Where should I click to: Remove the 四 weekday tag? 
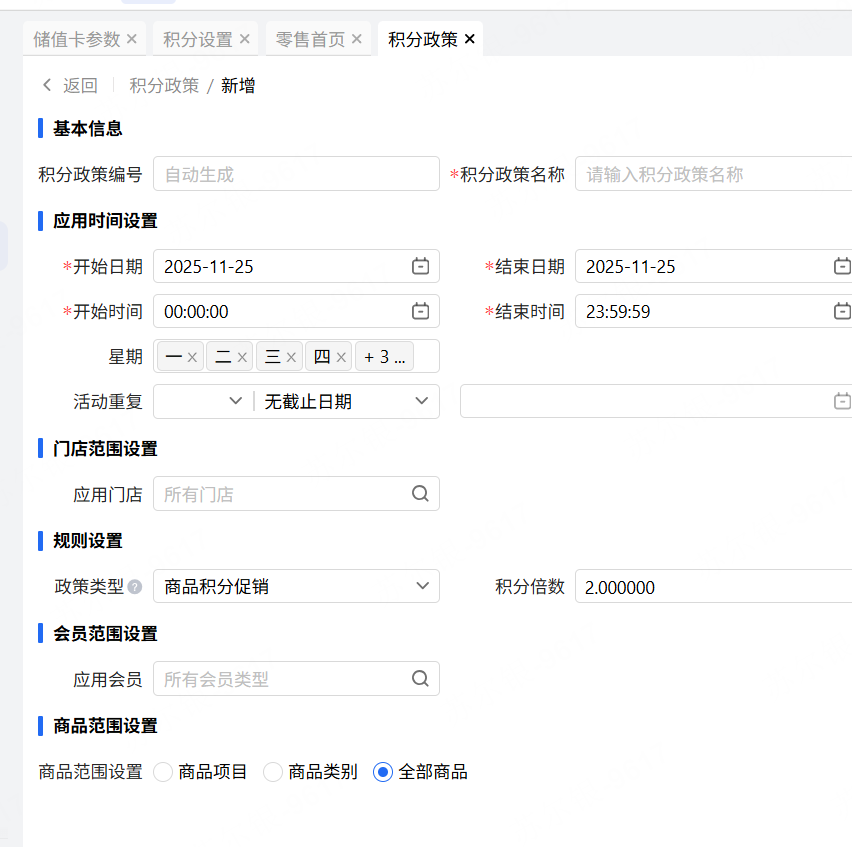342,357
